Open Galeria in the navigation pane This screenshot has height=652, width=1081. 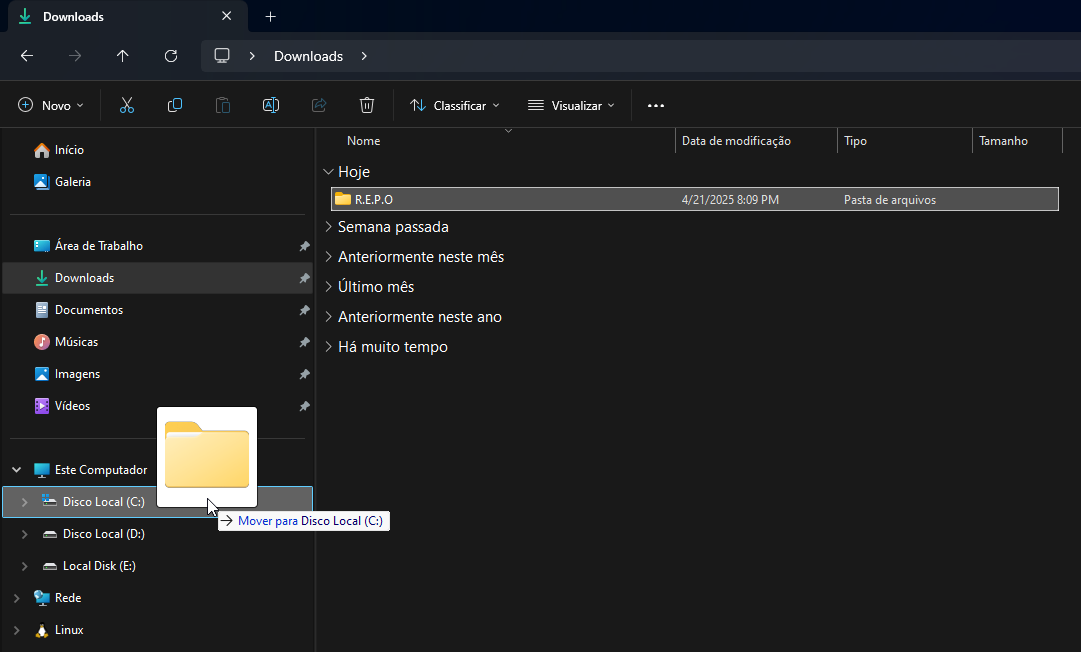click(x=72, y=182)
